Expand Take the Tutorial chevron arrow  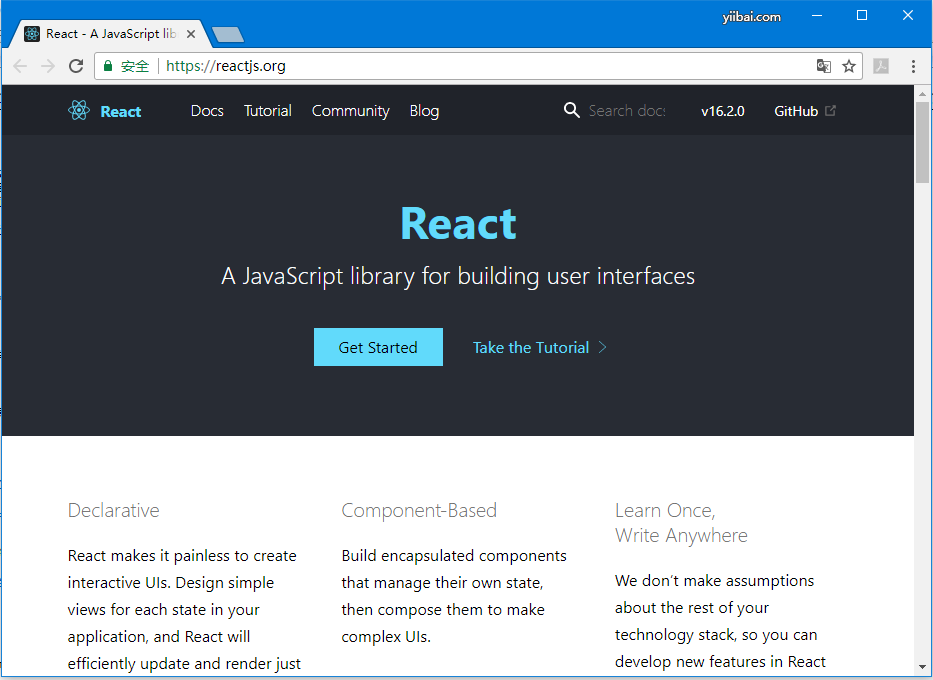click(602, 346)
